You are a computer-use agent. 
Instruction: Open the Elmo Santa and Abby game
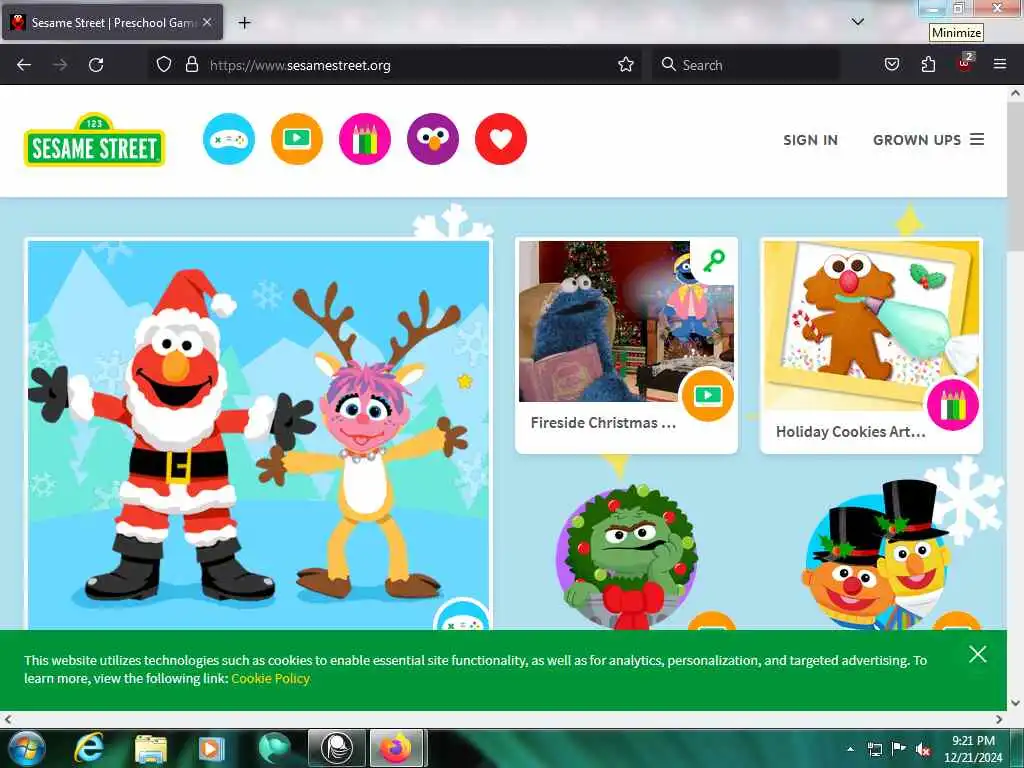click(x=259, y=434)
